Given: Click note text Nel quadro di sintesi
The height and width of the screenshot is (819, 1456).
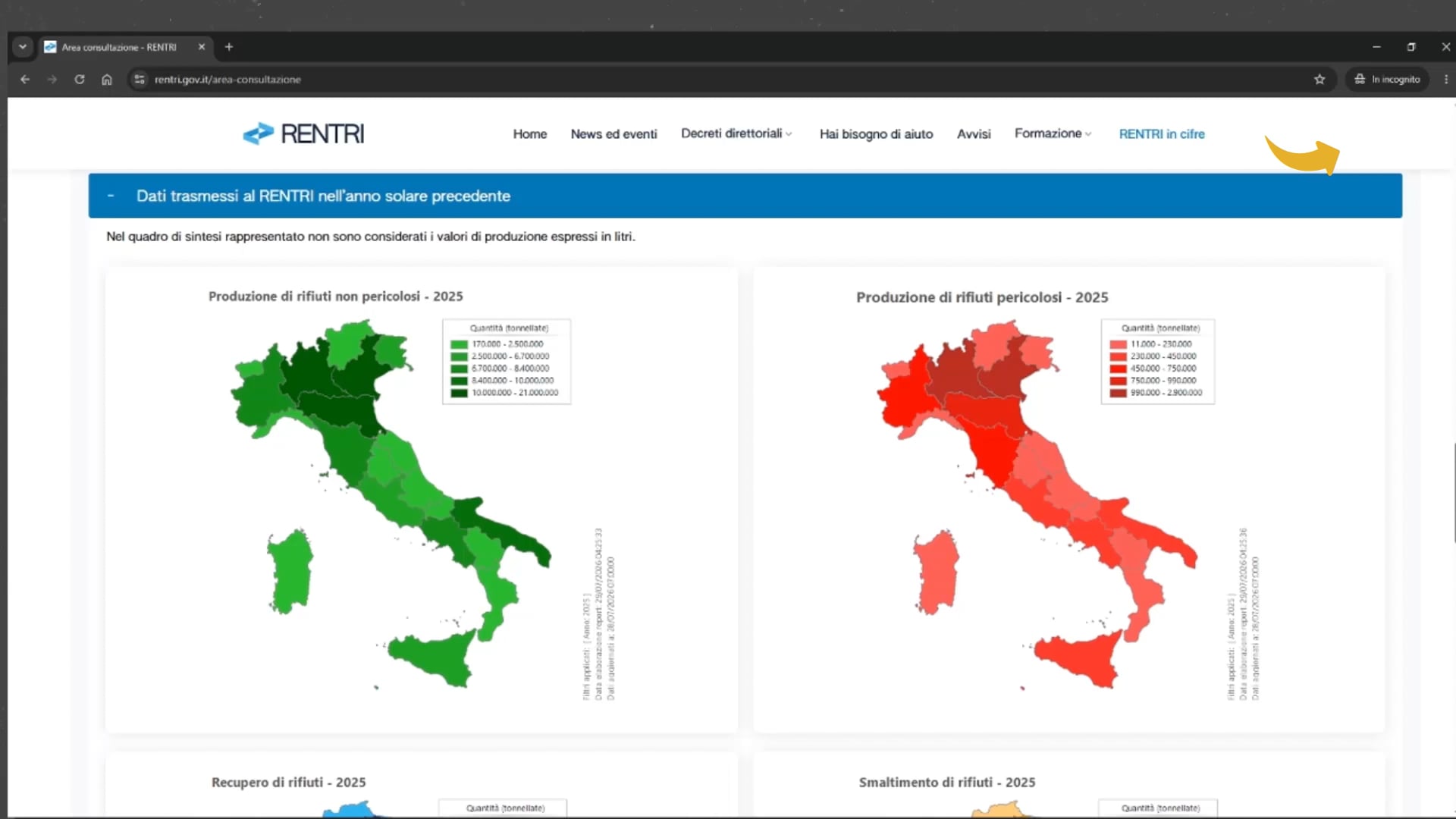Looking at the screenshot, I should 371,237.
